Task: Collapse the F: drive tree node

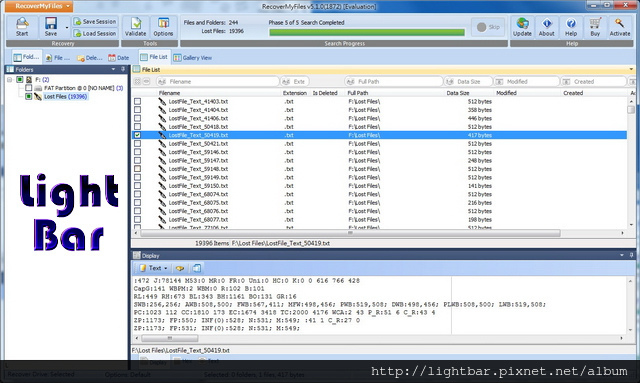Action: click(x=9, y=80)
